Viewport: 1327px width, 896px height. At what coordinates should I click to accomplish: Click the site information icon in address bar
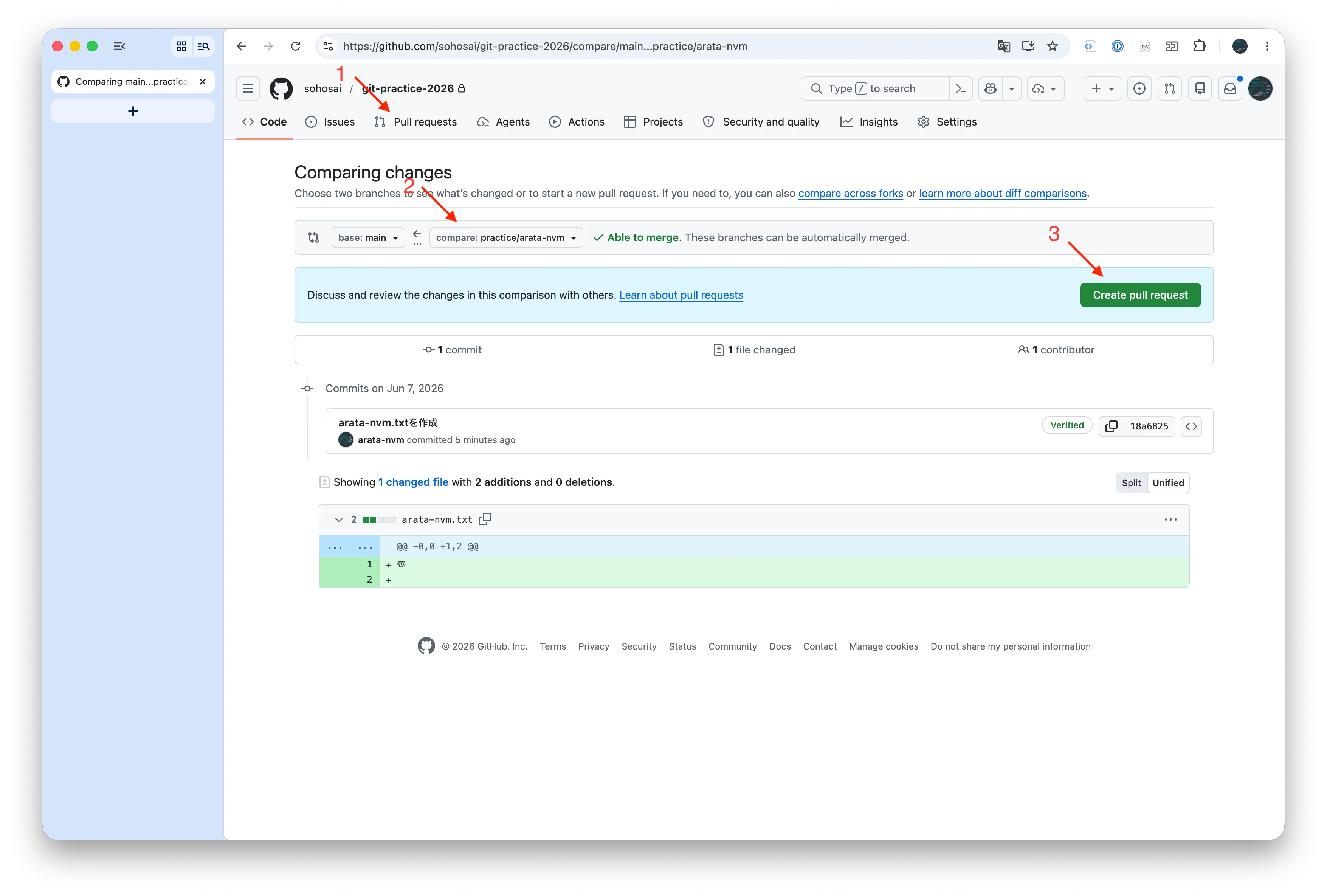[x=328, y=46]
